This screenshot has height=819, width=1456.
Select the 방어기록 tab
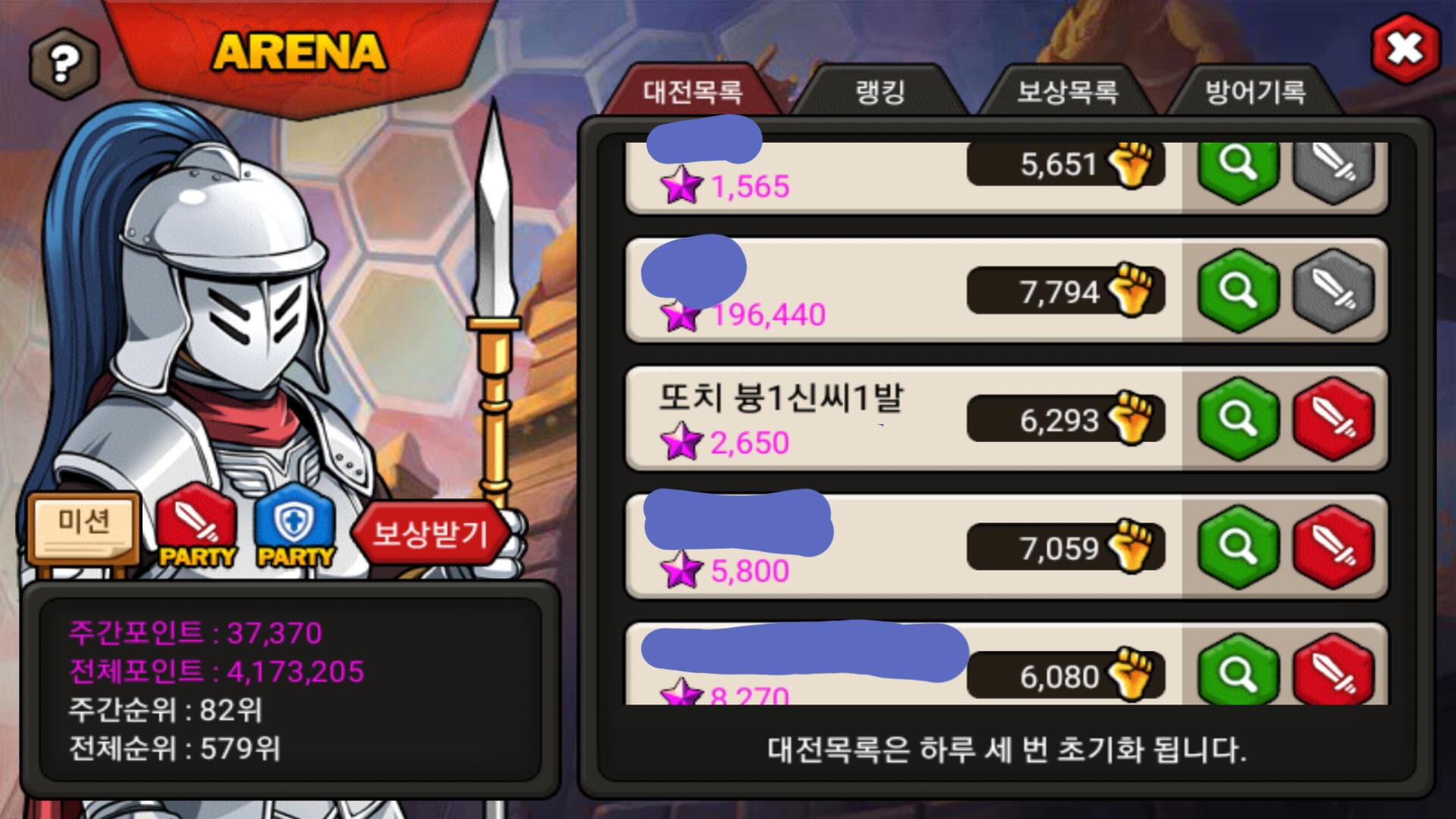[x=1255, y=92]
